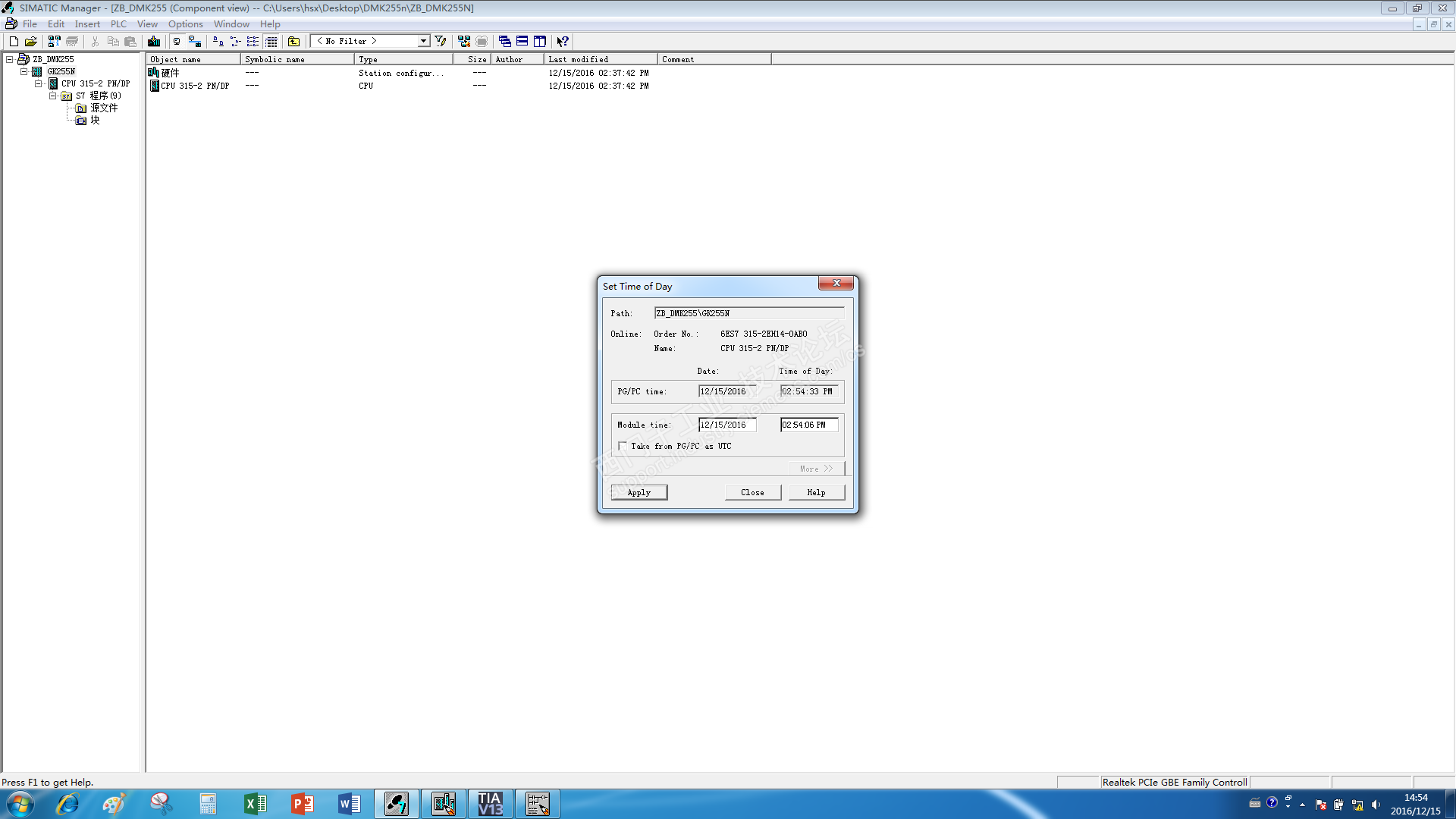Open TIA V13 from the taskbar
This screenshot has height=819, width=1456.
point(491,804)
